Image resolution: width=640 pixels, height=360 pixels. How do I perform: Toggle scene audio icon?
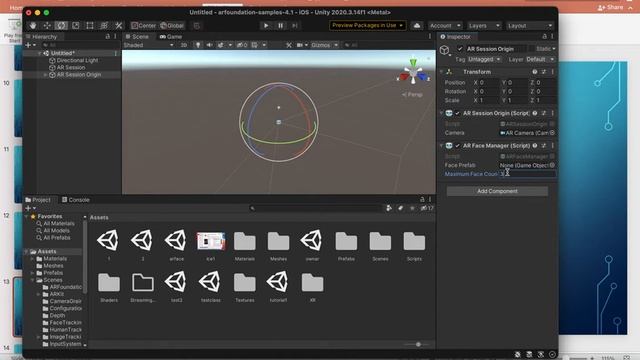click(x=209, y=45)
